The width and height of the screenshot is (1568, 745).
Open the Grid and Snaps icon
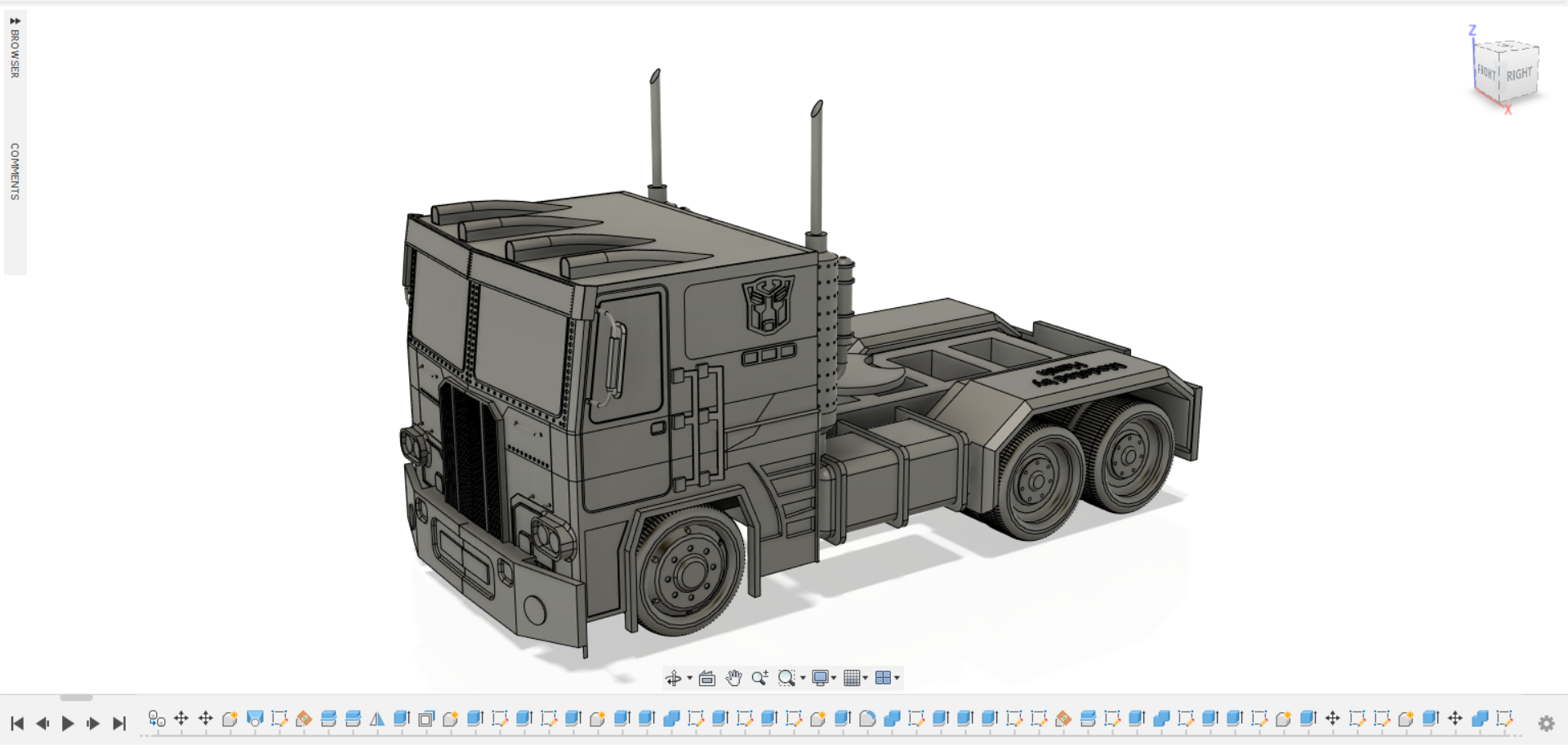click(x=852, y=678)
